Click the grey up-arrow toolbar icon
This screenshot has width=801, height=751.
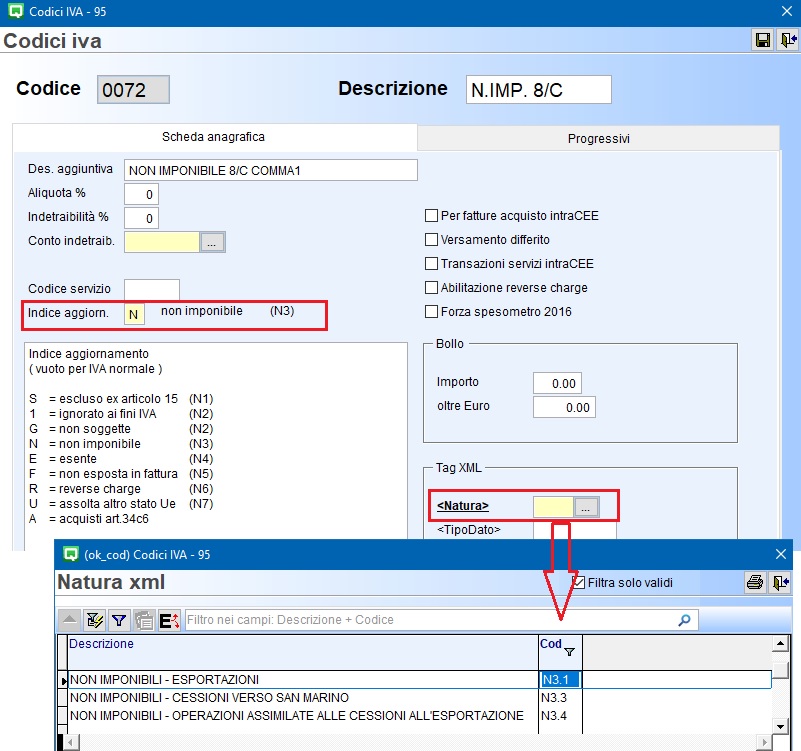pos(69,620)
